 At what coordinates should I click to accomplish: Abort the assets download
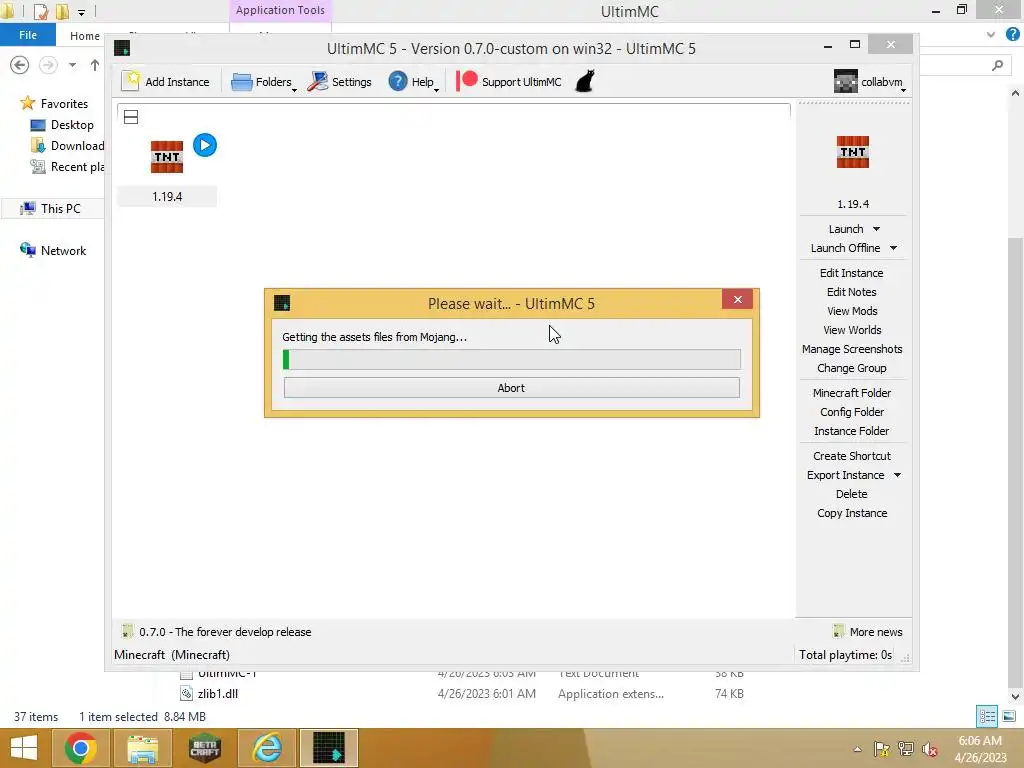[511, 388]
